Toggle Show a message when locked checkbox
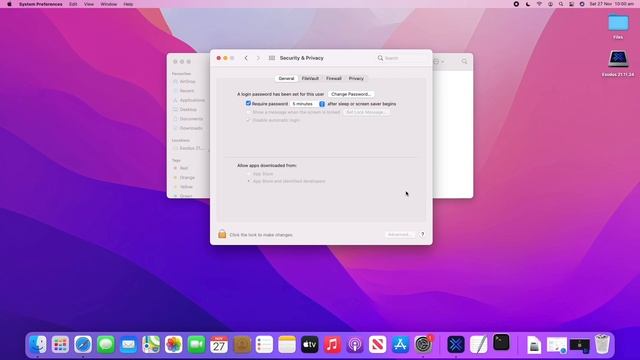 tap(248, 112)
